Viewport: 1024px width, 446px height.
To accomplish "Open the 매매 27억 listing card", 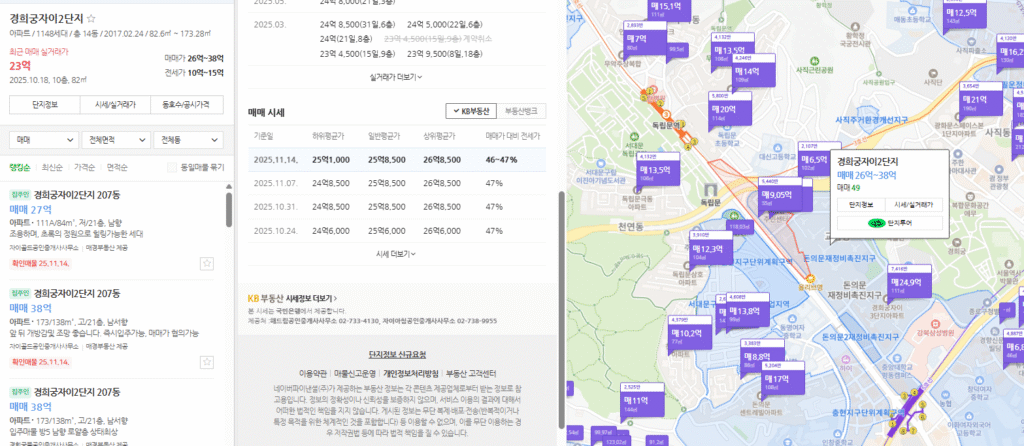I will pyautogui.click(x=112, y=231).
